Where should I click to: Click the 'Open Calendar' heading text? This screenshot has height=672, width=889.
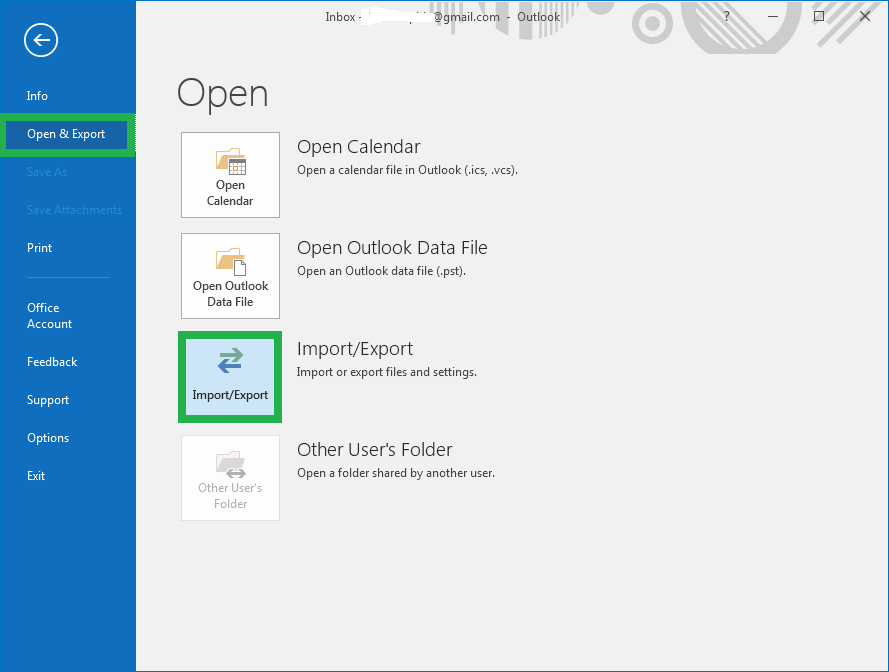358,147
